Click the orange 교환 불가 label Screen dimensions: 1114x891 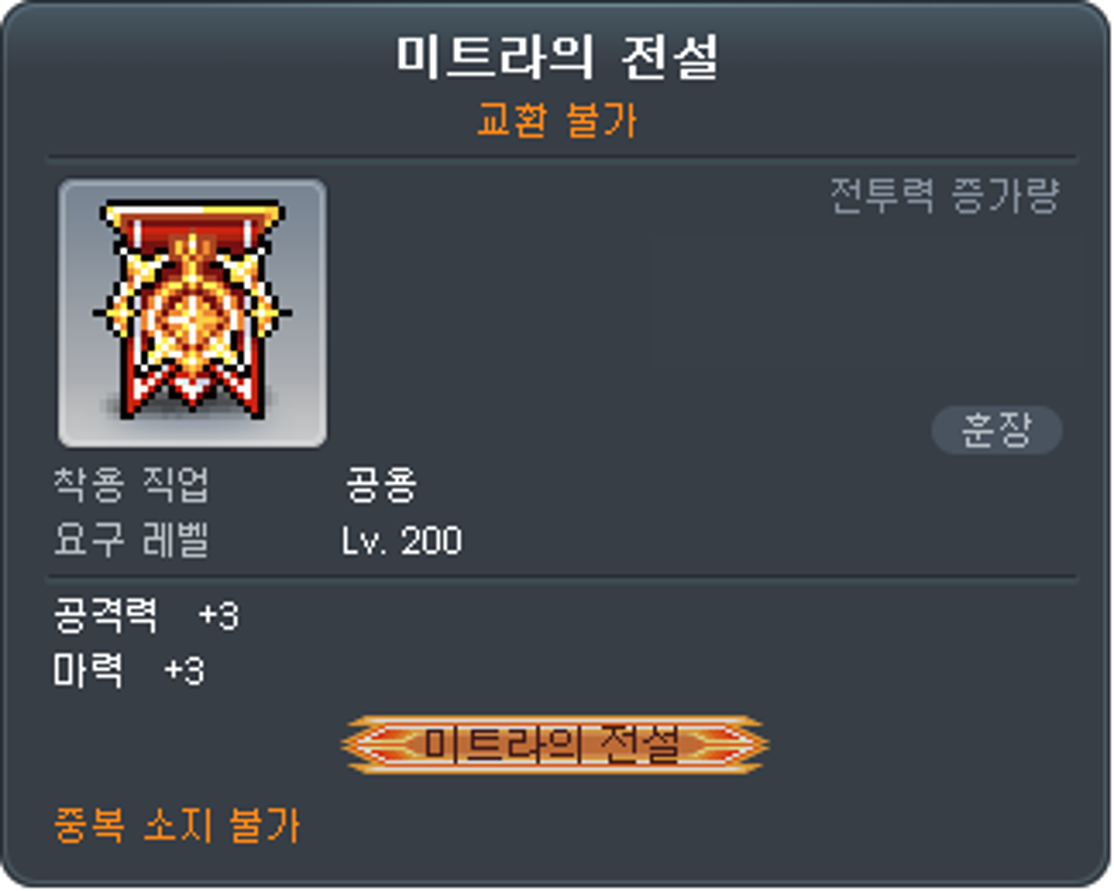point(558,119)
